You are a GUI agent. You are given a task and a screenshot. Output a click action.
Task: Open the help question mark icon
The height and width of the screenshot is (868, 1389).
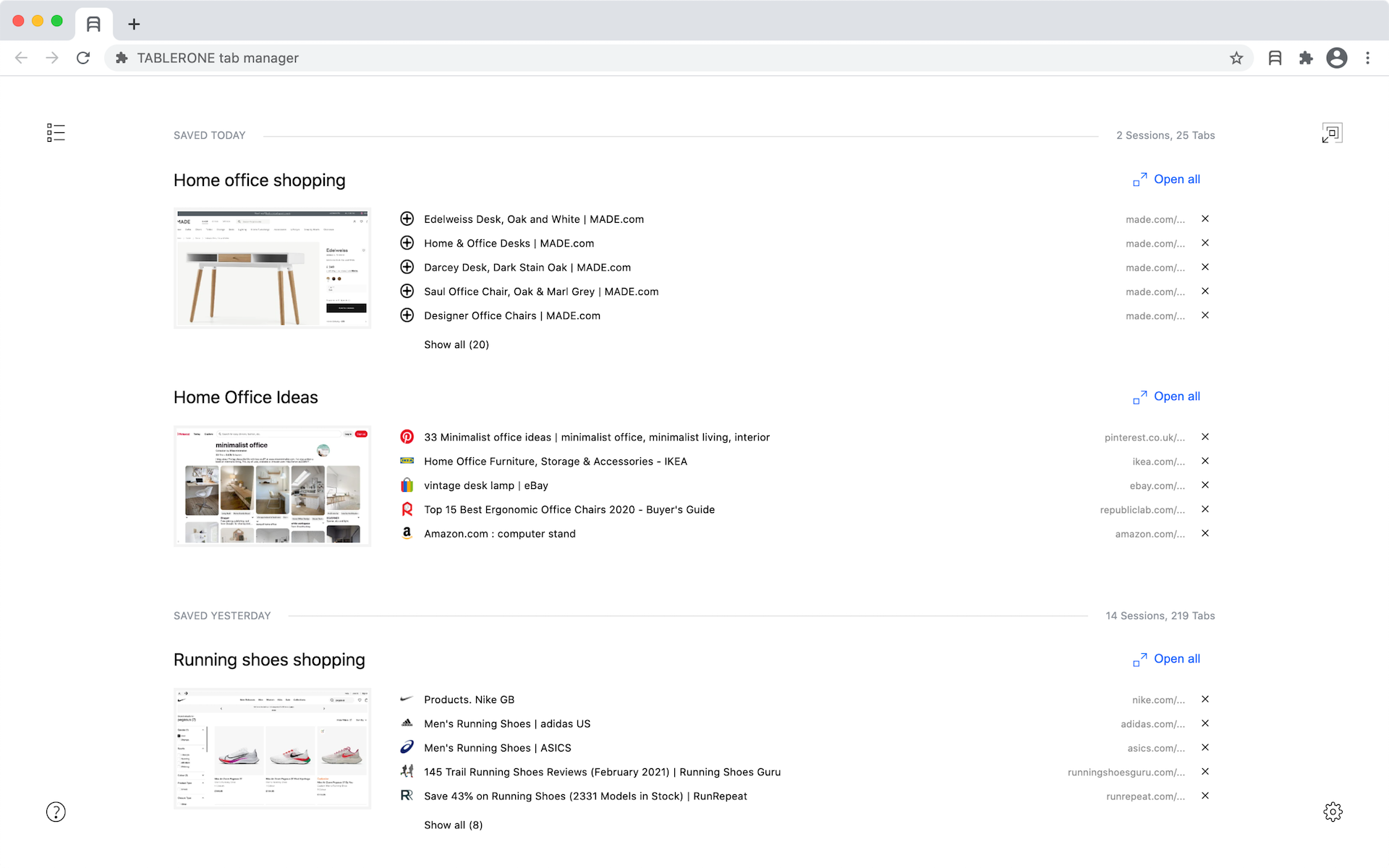[56, 812]
